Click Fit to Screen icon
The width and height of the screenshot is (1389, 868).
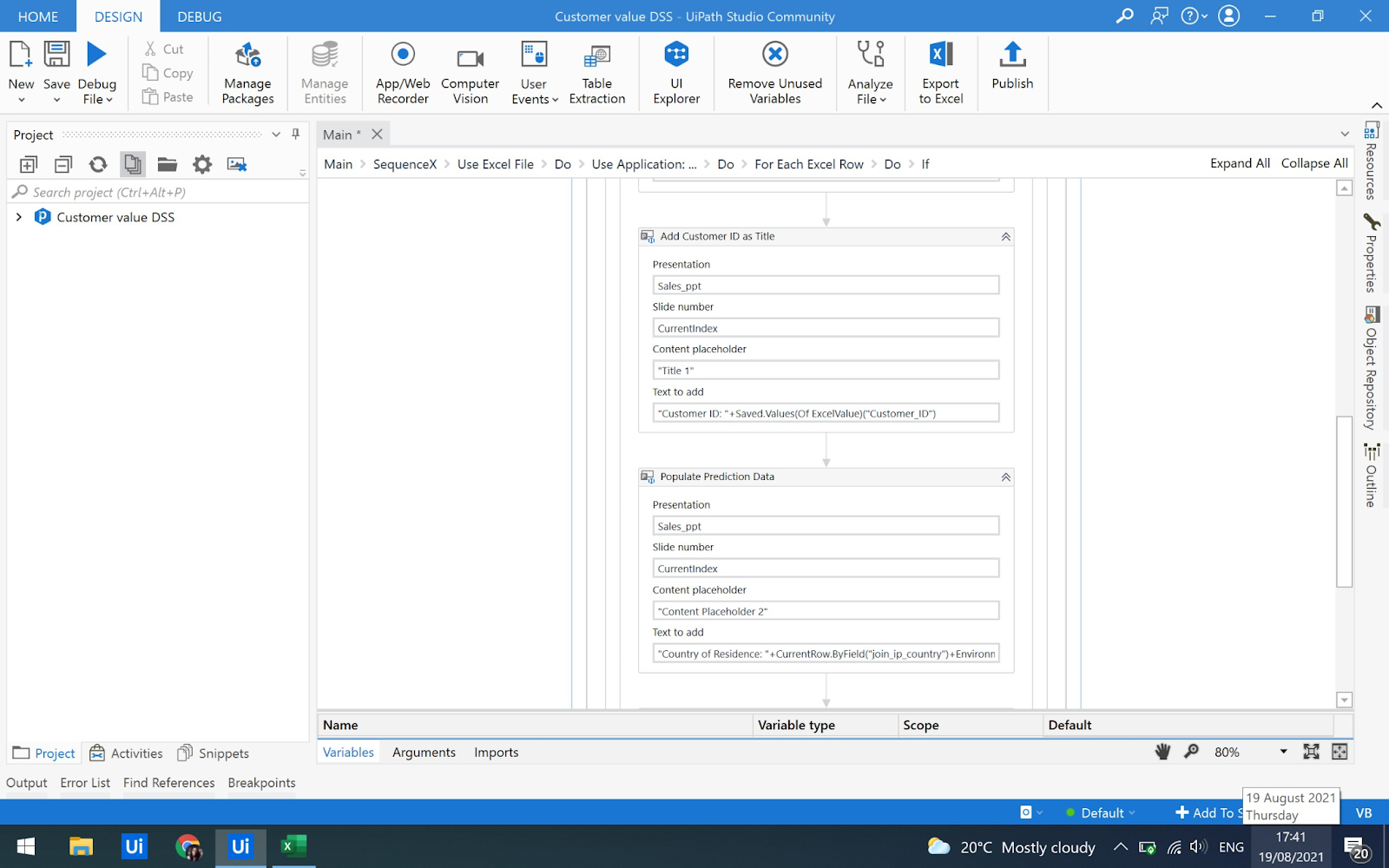(1311, 752)
